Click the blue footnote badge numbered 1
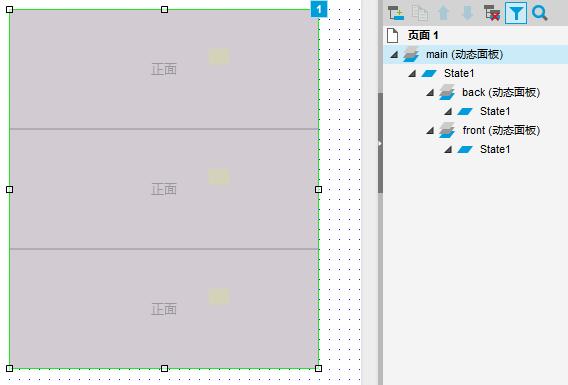This screenshot has height=385, width=568. 319,9
